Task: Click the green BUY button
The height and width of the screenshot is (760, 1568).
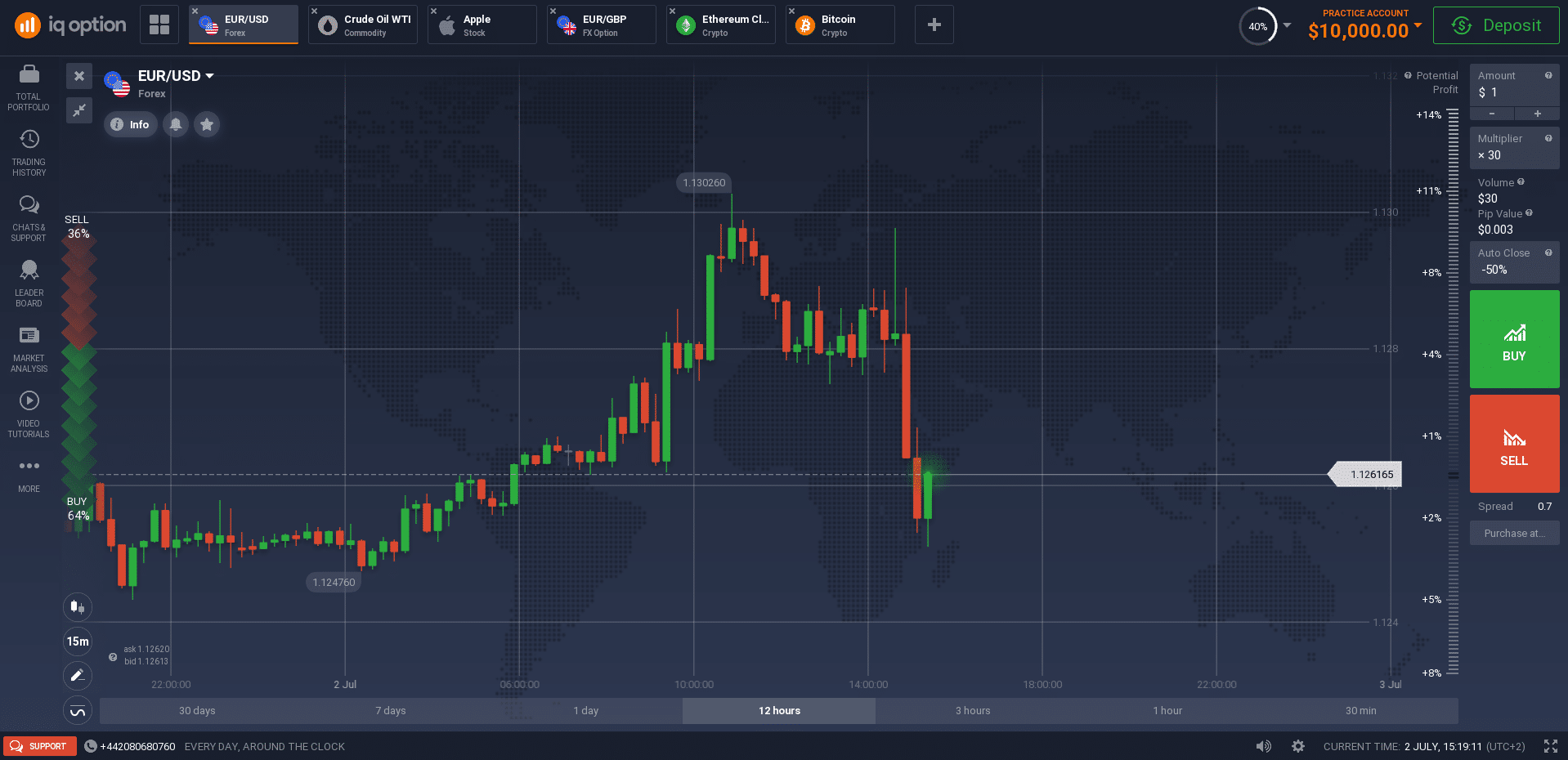Action: (x=1514, y=339)
